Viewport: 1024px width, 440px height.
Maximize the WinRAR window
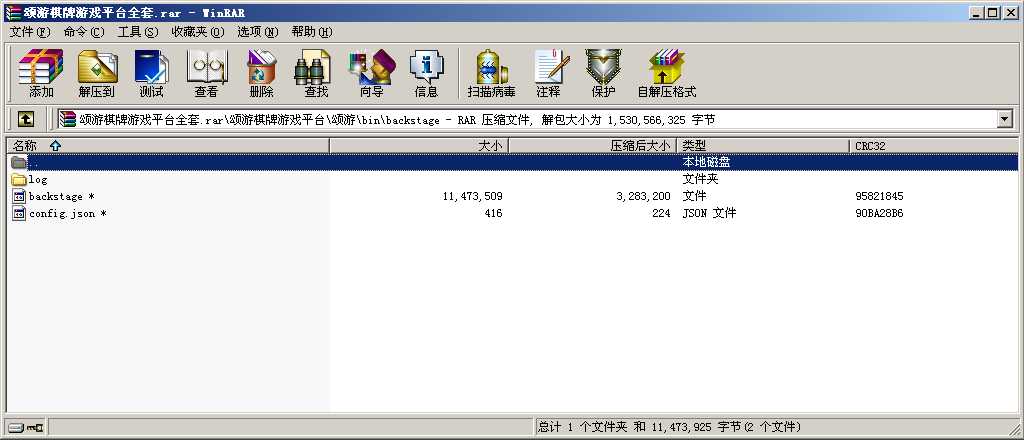tap(993, 12)
